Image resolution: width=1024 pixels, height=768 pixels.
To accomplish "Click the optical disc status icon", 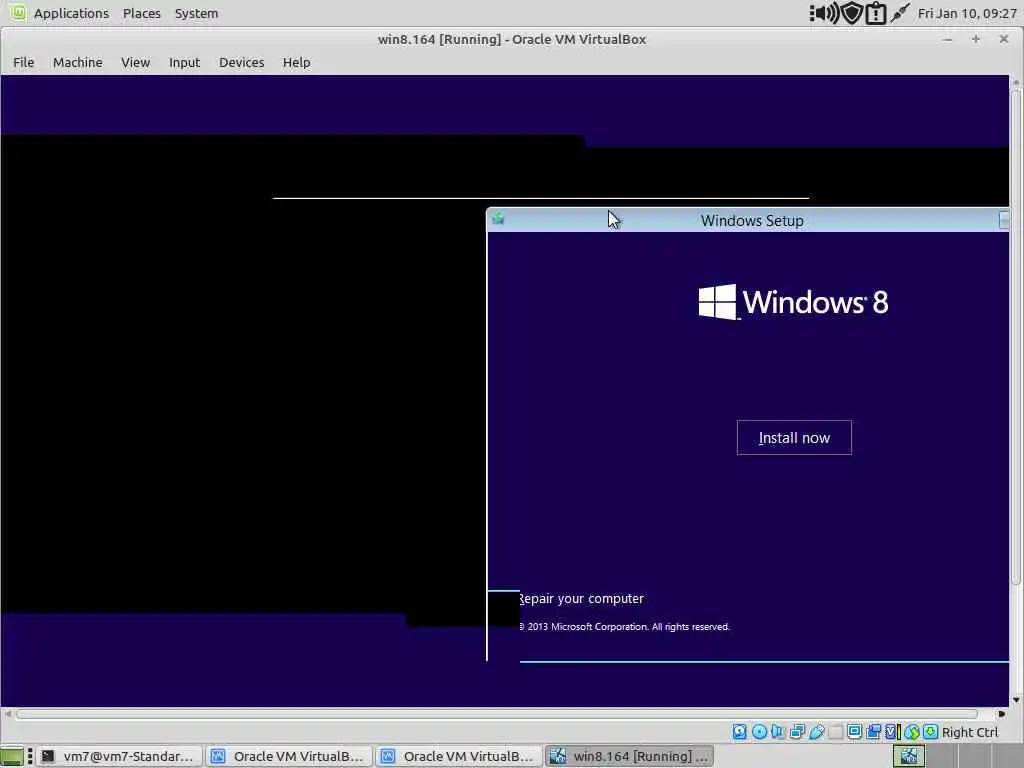I will (760, 732).
